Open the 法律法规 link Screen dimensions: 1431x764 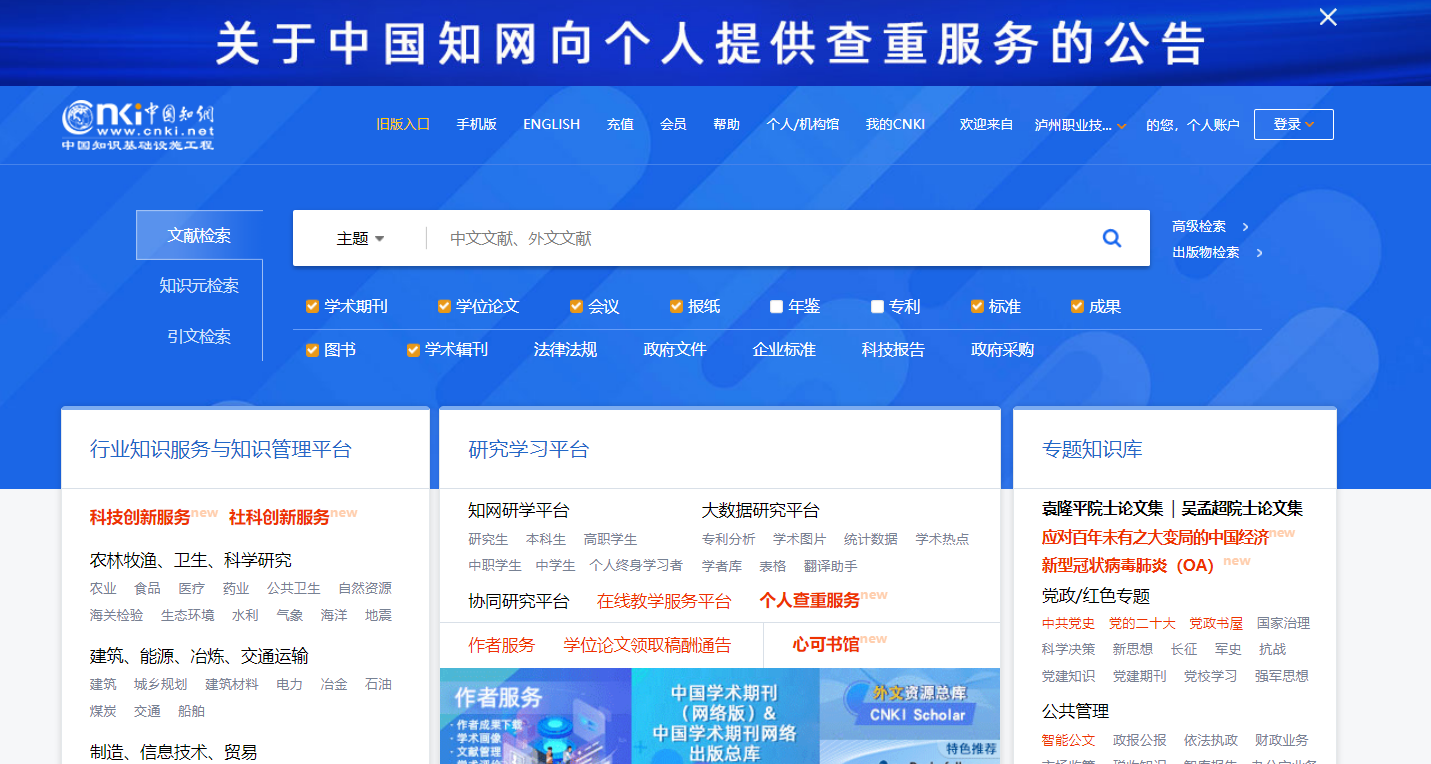565,350
